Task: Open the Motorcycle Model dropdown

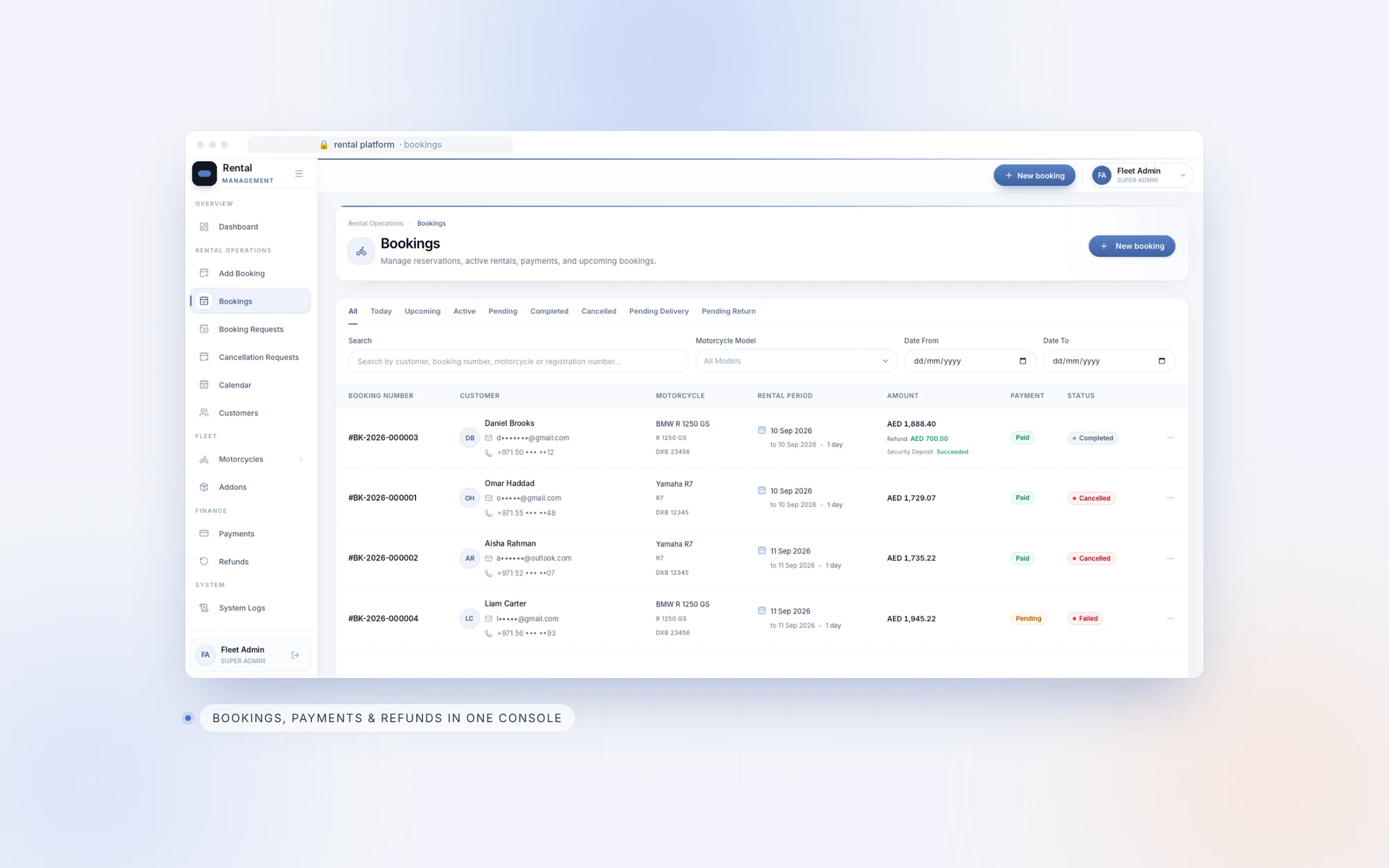Action: click(x=797, y=361)
